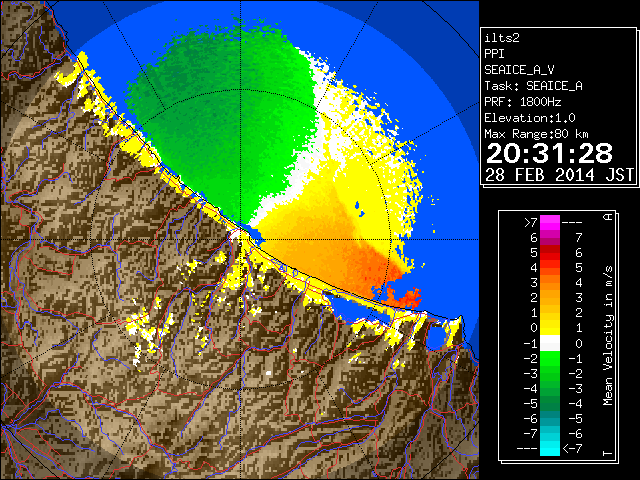Pick the white zero-velocity swatch in the legend
The width and height of the screenshot is (640, 480).
pyautogui.click(x=550, y=343)
